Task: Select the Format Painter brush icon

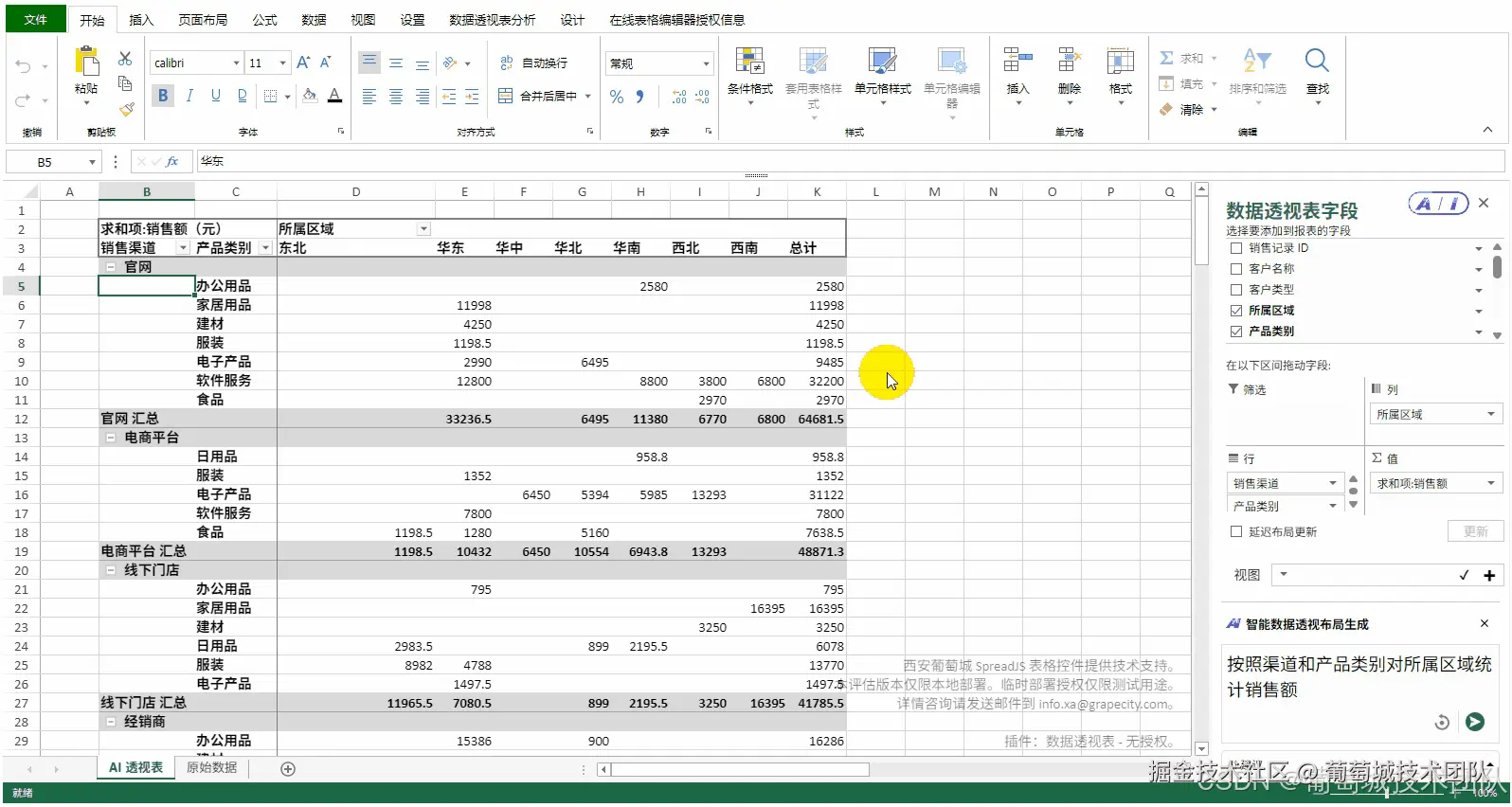Action: coord(125,109)
